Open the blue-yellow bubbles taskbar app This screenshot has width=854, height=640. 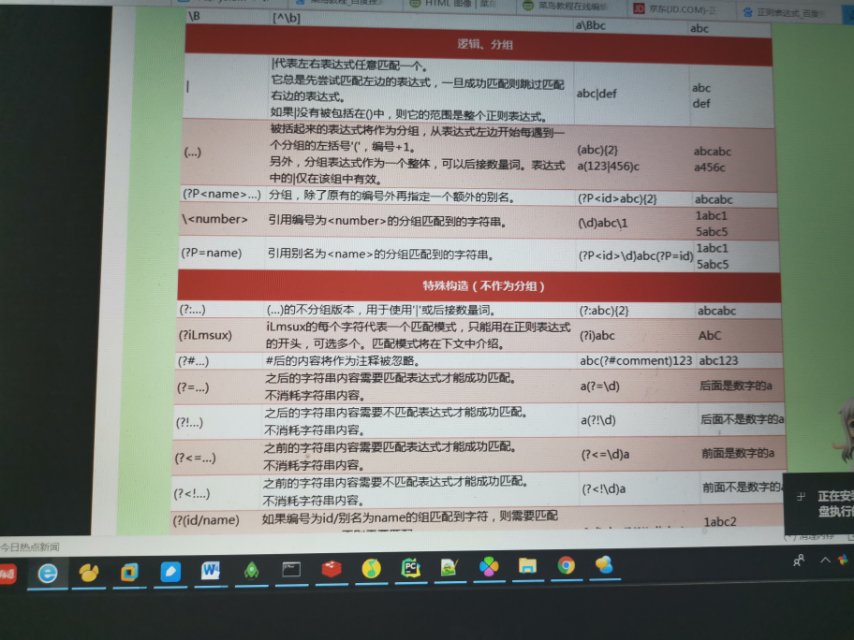[x=603, y=565]
